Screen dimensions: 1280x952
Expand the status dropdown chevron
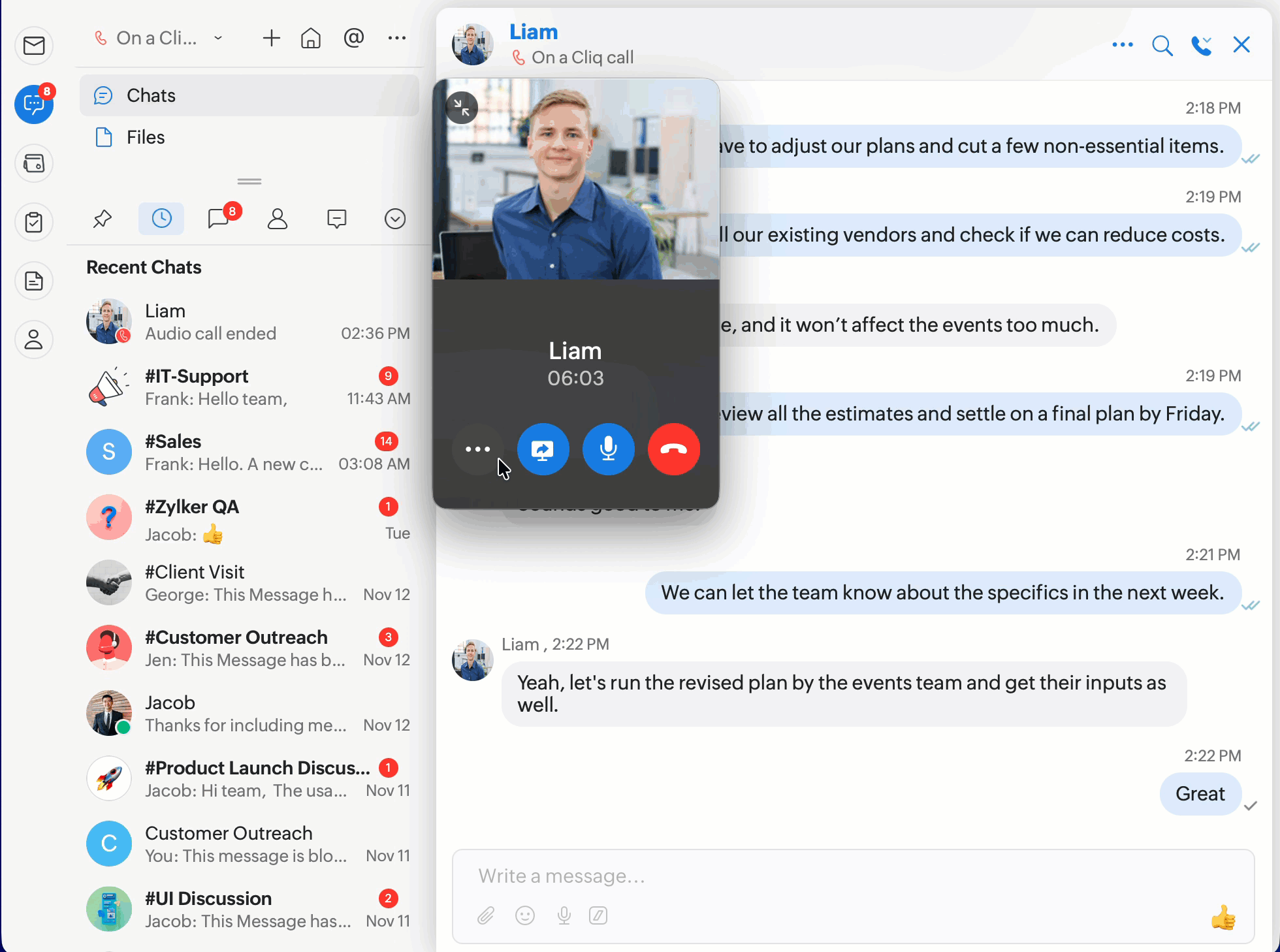coord(218,39)
